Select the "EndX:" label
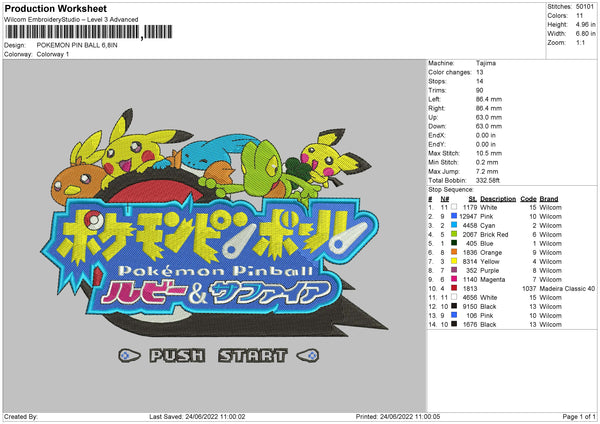This screenshot has height=424, width=600. (437, 135)
